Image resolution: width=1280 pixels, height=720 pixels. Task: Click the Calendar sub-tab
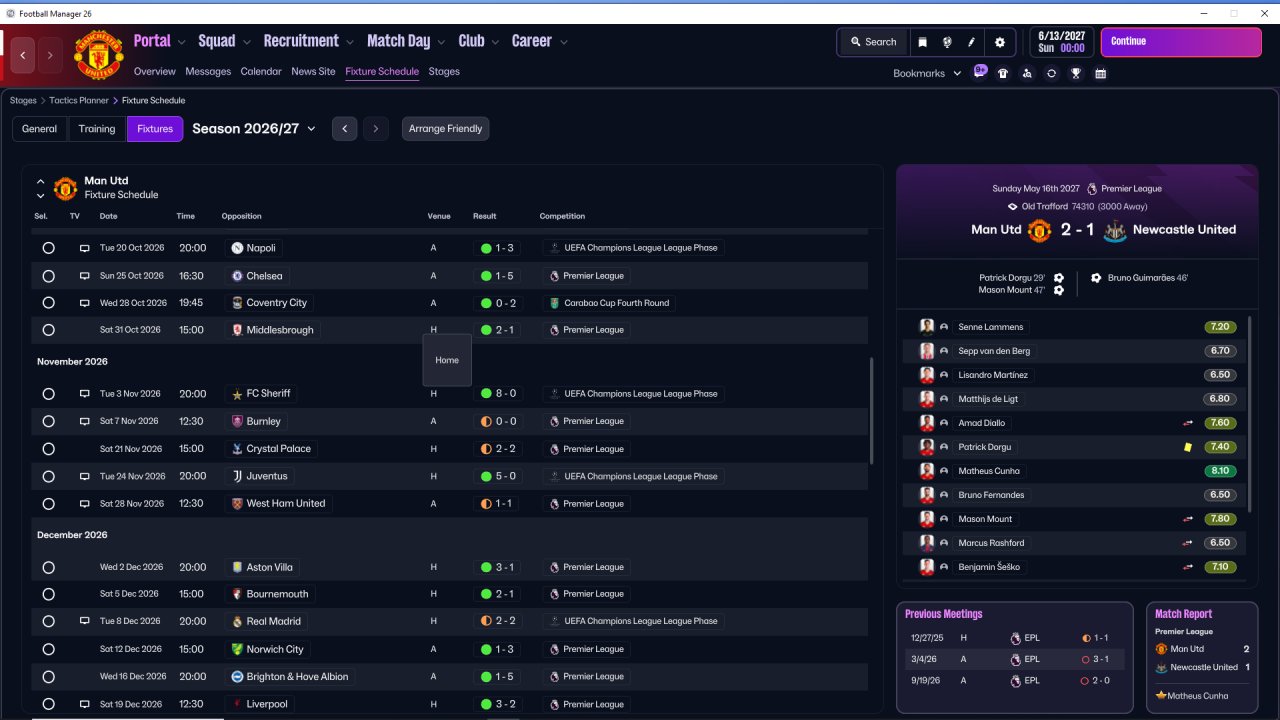pyautogui.click(x=261, y=72)
